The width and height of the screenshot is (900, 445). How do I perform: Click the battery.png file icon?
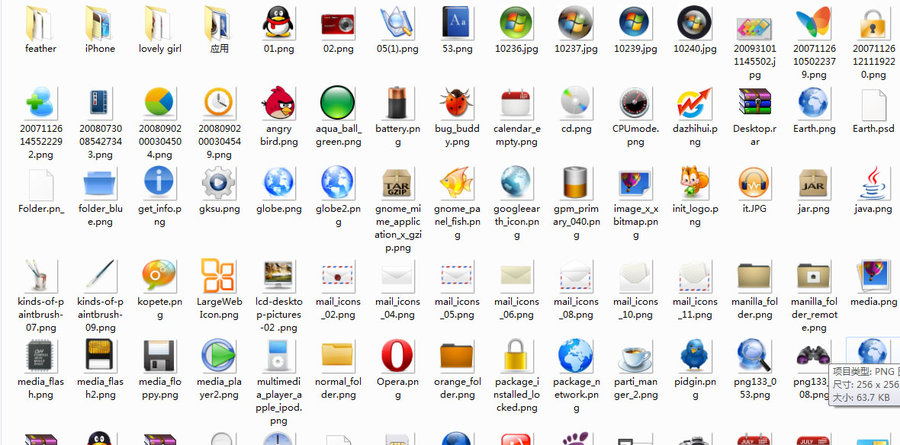click(397, 104)
